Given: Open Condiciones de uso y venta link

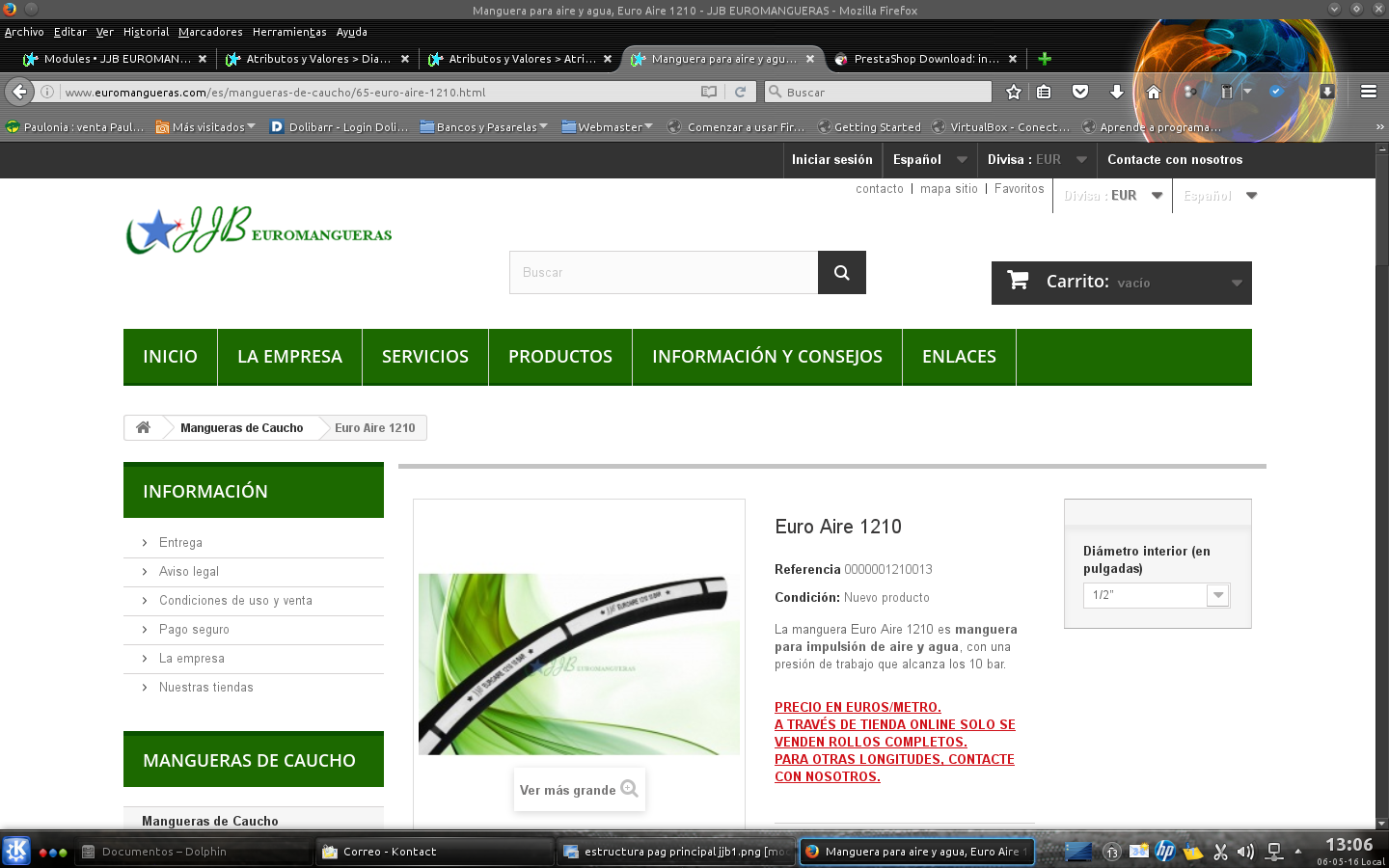Looking at the screenshot, I should coord(235,601).
